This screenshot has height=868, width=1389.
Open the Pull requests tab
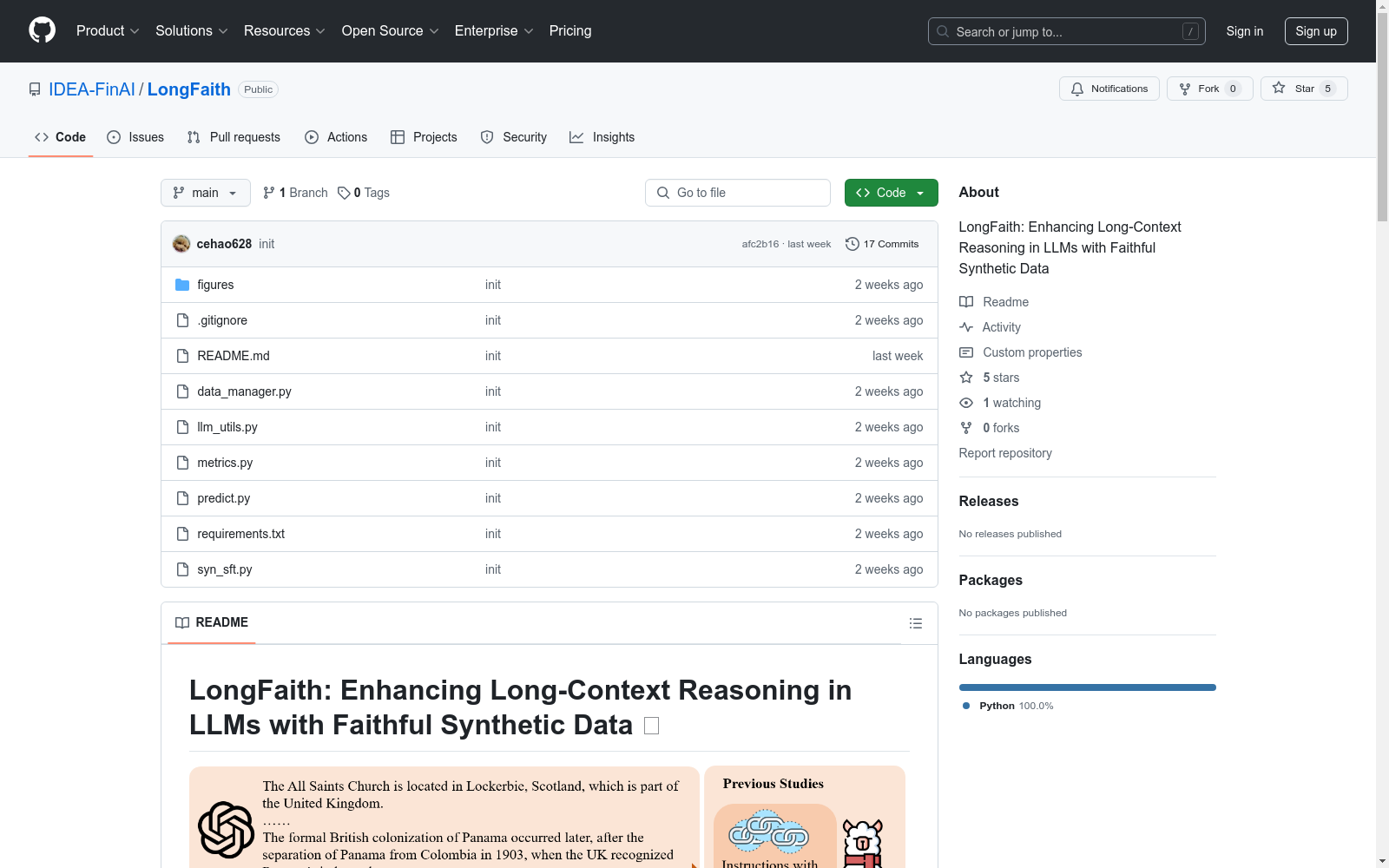pos(234,137)
